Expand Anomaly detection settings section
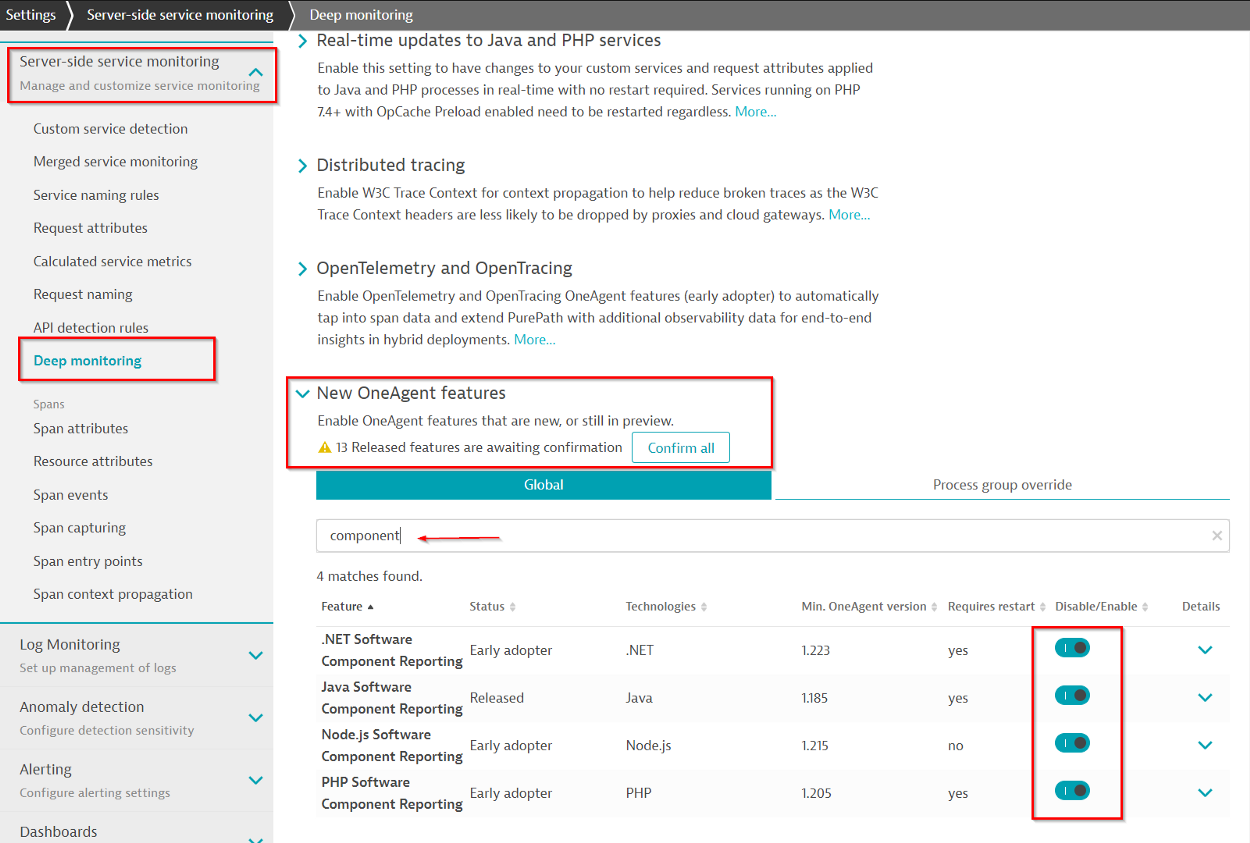The width and height of the screenshot is (1250, 843). pos(256,718)
